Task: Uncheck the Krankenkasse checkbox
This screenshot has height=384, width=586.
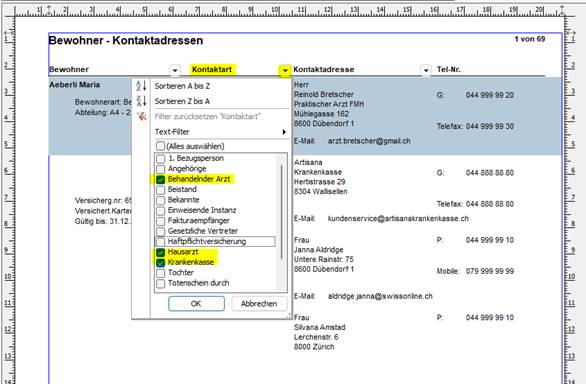Action: pos(160,262)
